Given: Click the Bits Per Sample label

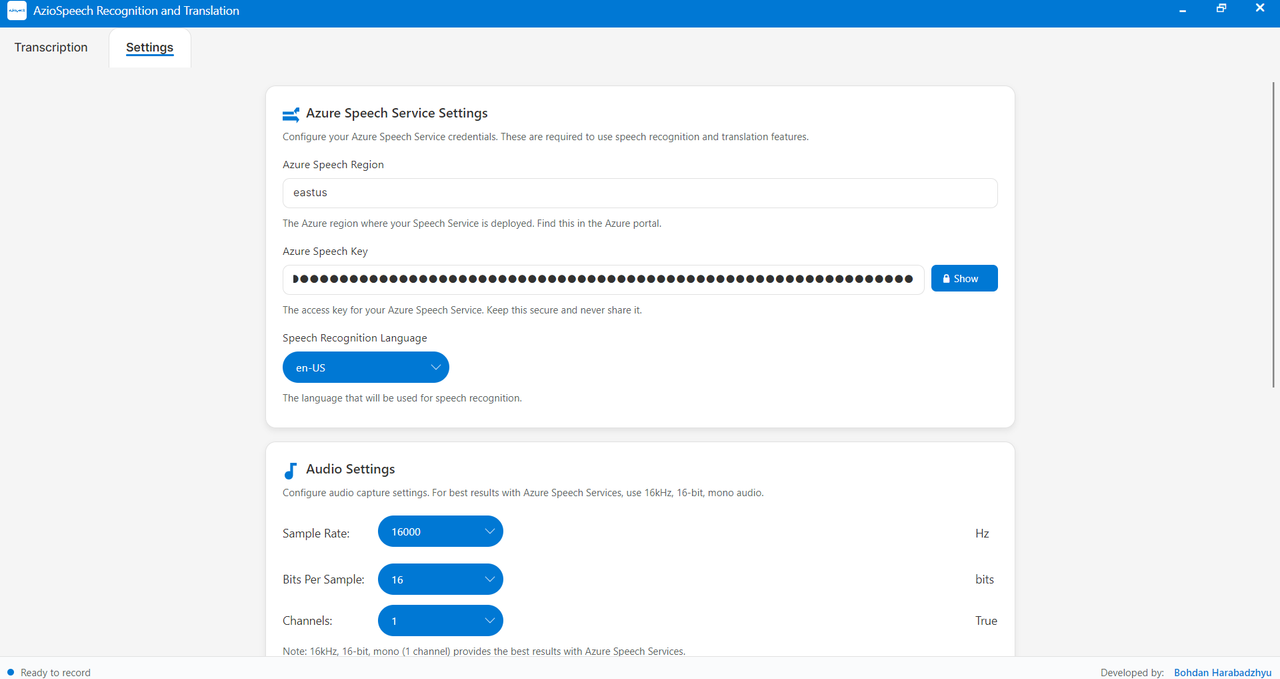Looking at the screenshot, I should coord(323,580).
